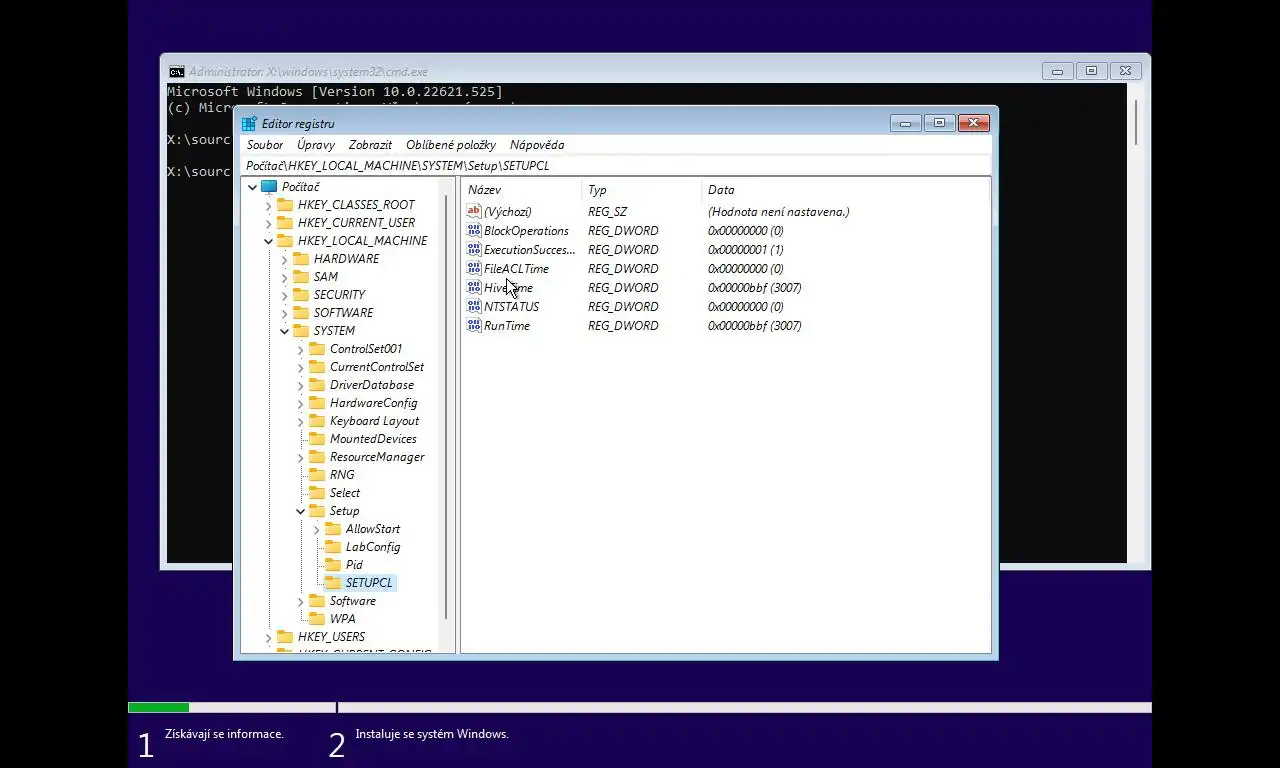The height and width of the screenshot is (768, 1280).
Task: Expand the SOFTWARE key arrow
Action: coord(284,313)
